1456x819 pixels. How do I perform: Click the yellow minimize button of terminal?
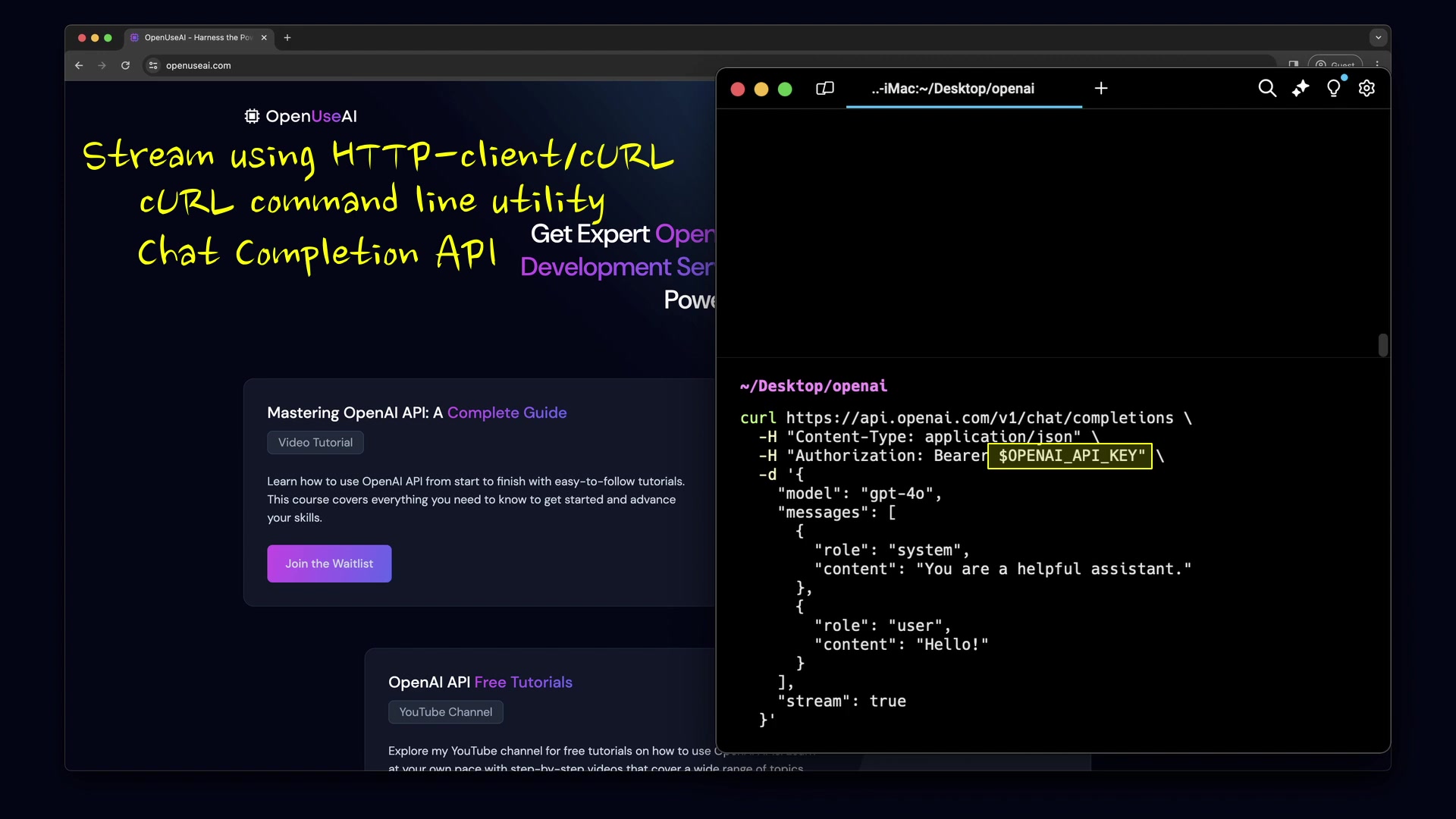click(761, 89)
